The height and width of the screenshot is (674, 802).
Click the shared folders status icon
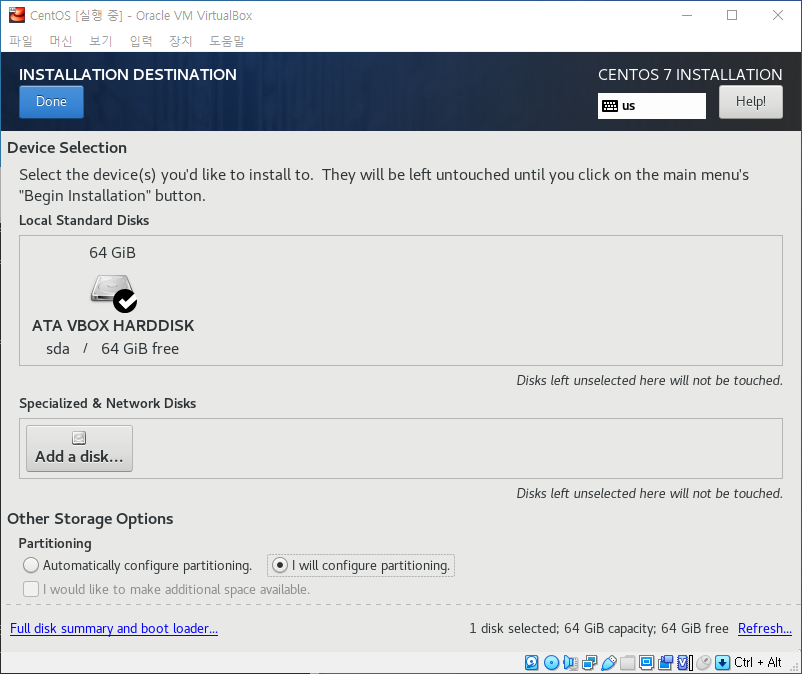click(628, 663)
